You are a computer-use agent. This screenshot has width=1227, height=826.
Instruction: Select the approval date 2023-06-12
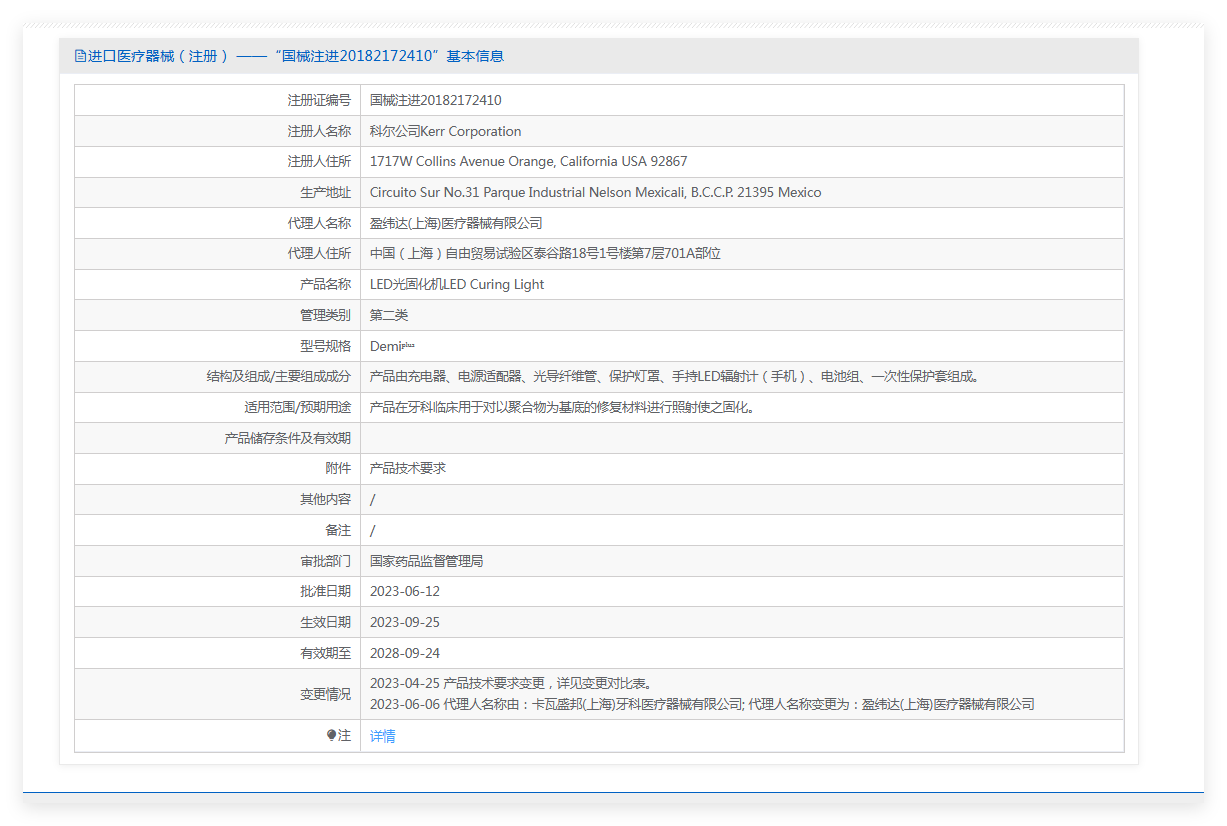tap(405, 591)
